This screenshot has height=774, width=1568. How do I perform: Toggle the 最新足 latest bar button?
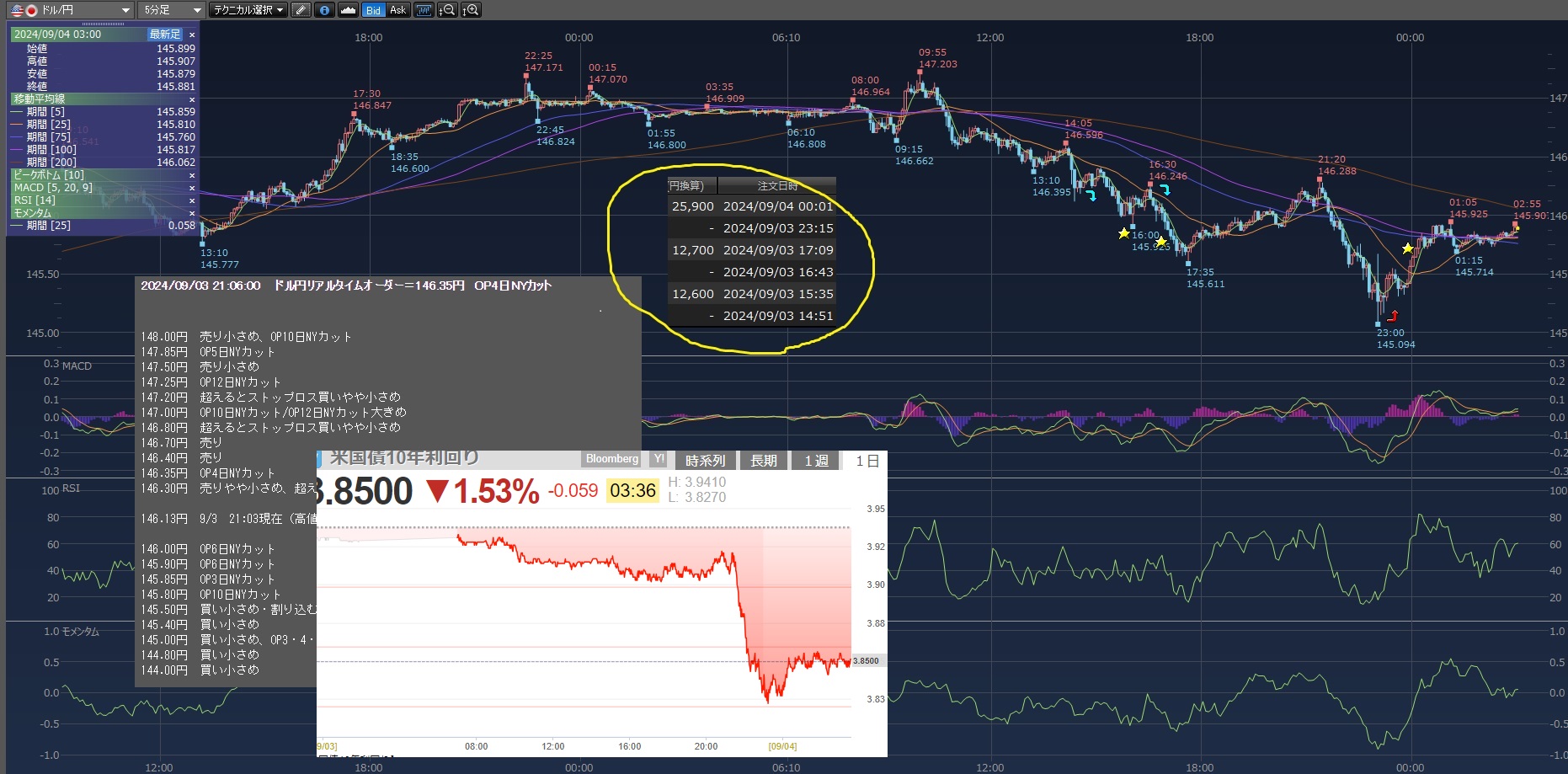click(164, 35)
